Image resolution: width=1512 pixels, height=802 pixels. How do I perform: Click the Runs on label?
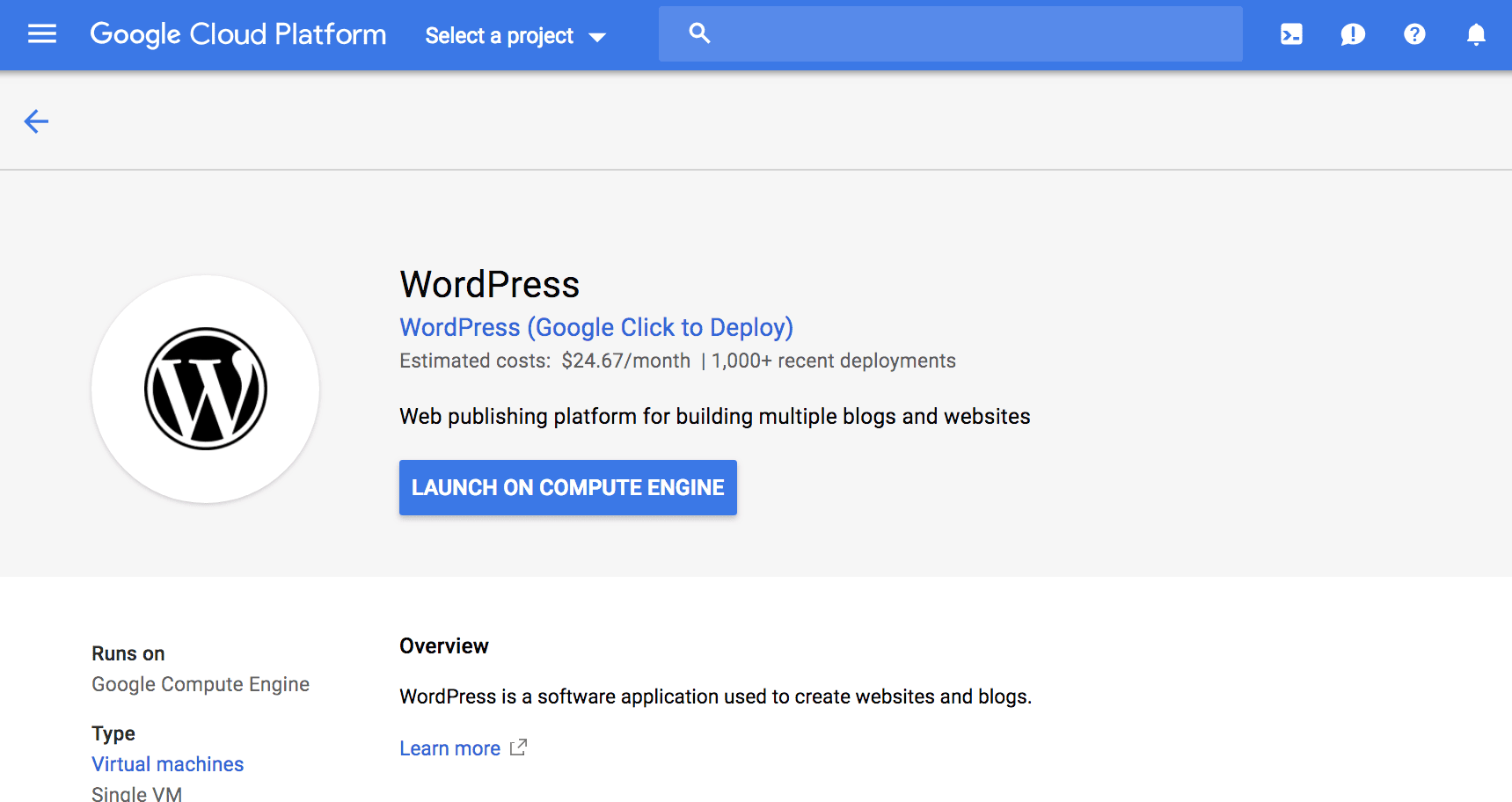point(128,653)
